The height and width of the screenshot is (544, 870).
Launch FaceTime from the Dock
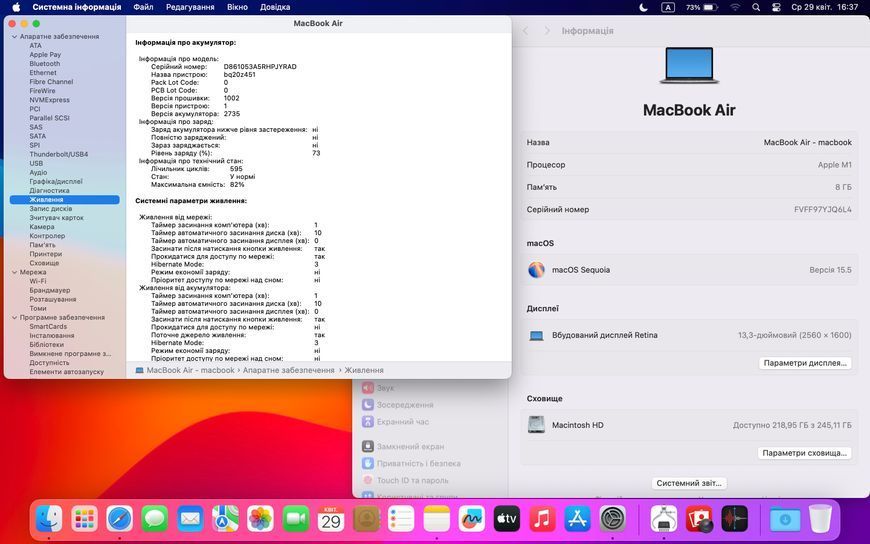pos(296,520)
